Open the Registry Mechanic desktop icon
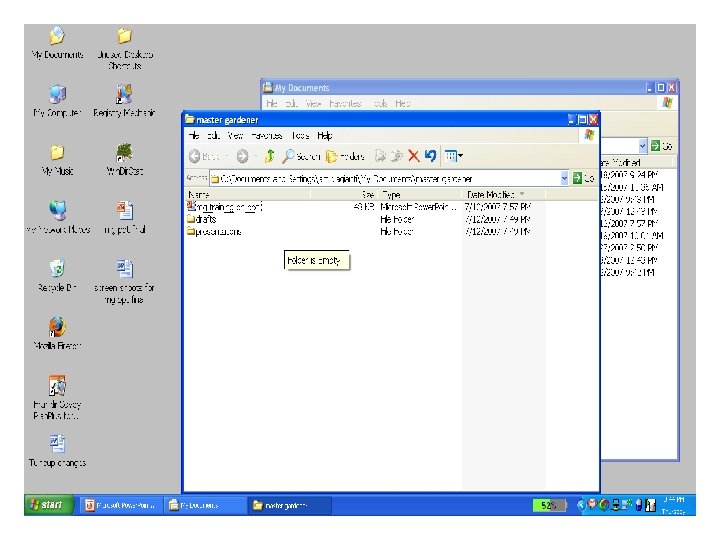Screen dimensions: 720x540 [x=124, y=101]
